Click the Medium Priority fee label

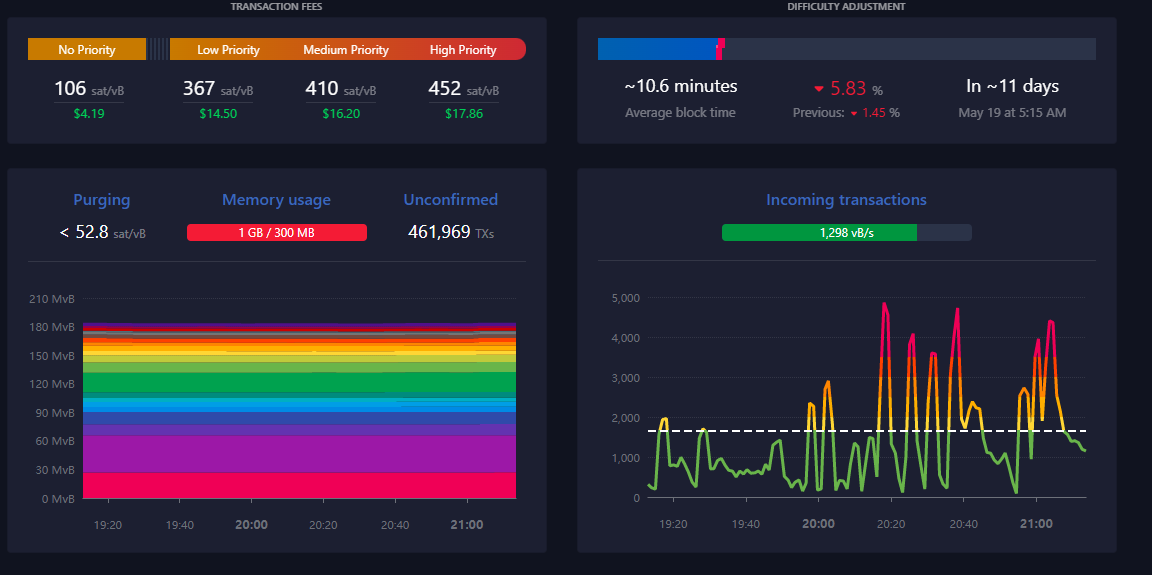click(345, 50)
